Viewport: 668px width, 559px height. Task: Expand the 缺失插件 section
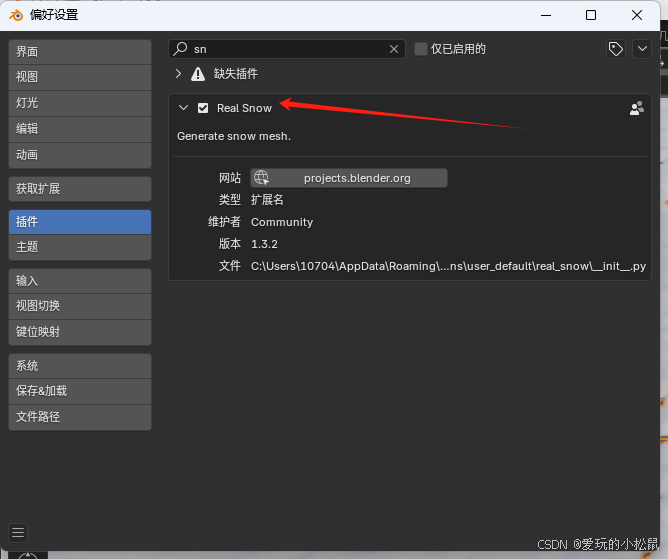tap(179, 74)
